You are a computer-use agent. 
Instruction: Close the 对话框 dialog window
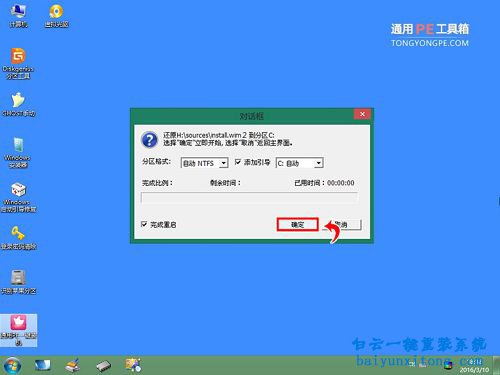(x=362, y=114)
